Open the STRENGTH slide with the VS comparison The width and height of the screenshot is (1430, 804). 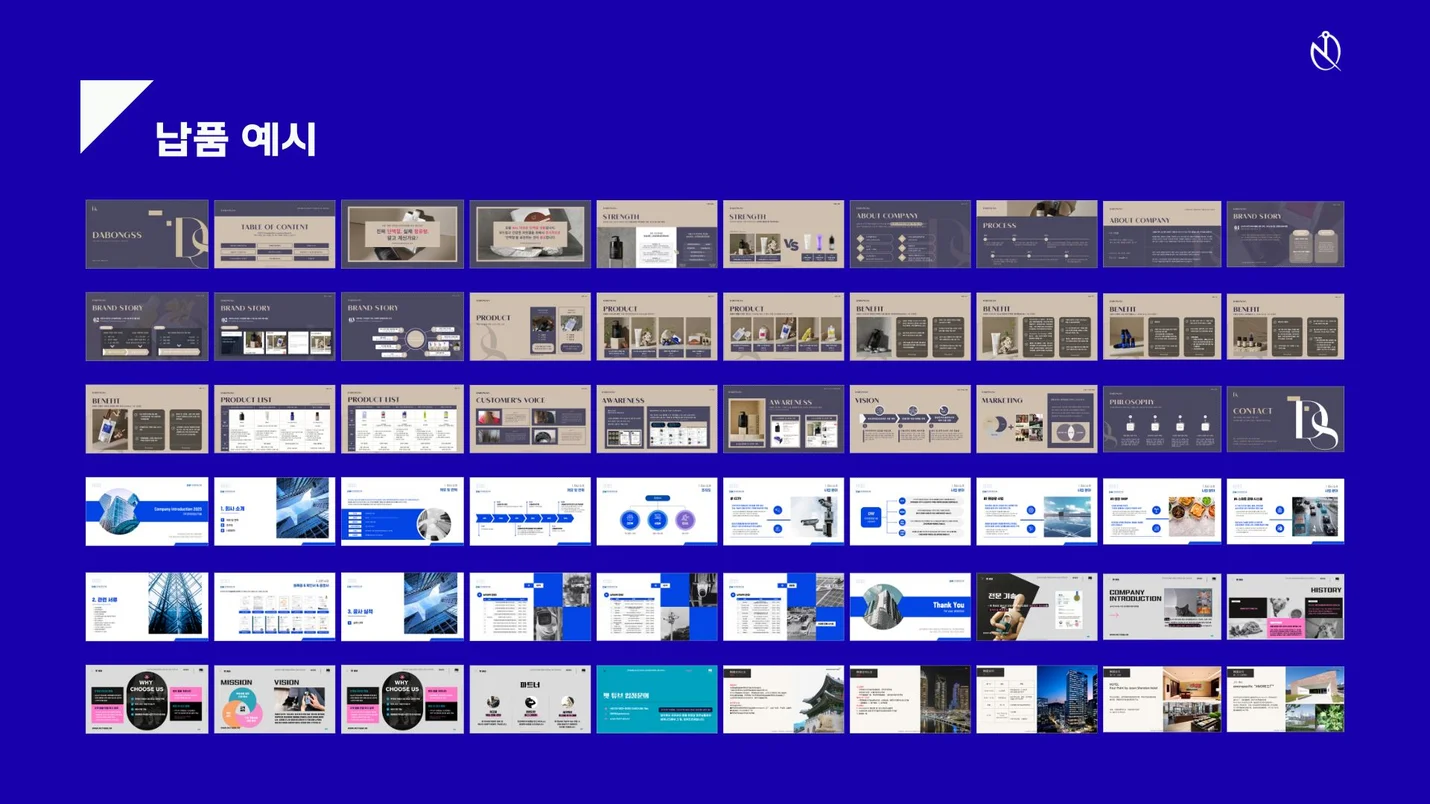click(783, 235)
